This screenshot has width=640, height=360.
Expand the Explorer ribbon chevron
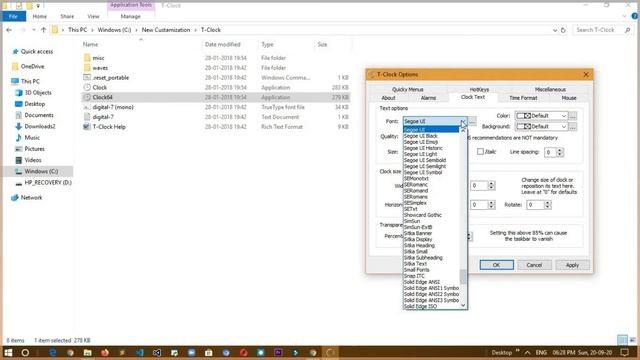tap(624, 16)
